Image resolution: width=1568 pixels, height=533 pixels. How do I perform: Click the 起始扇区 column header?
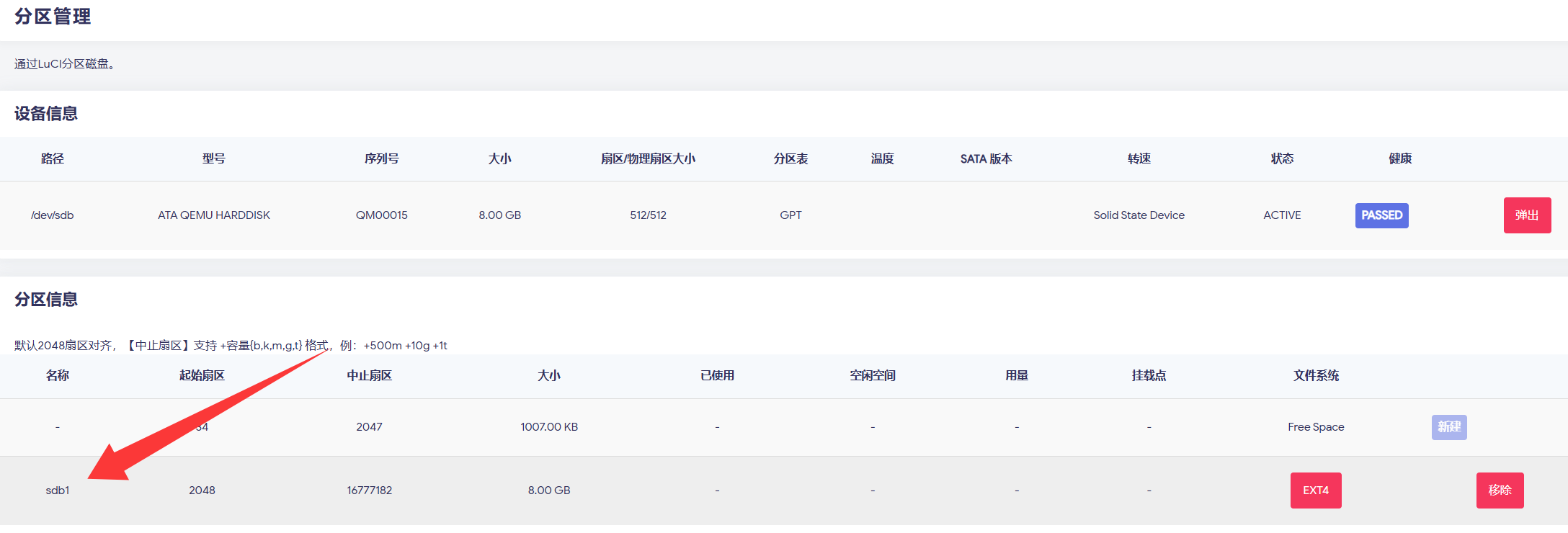click(202, 375)
